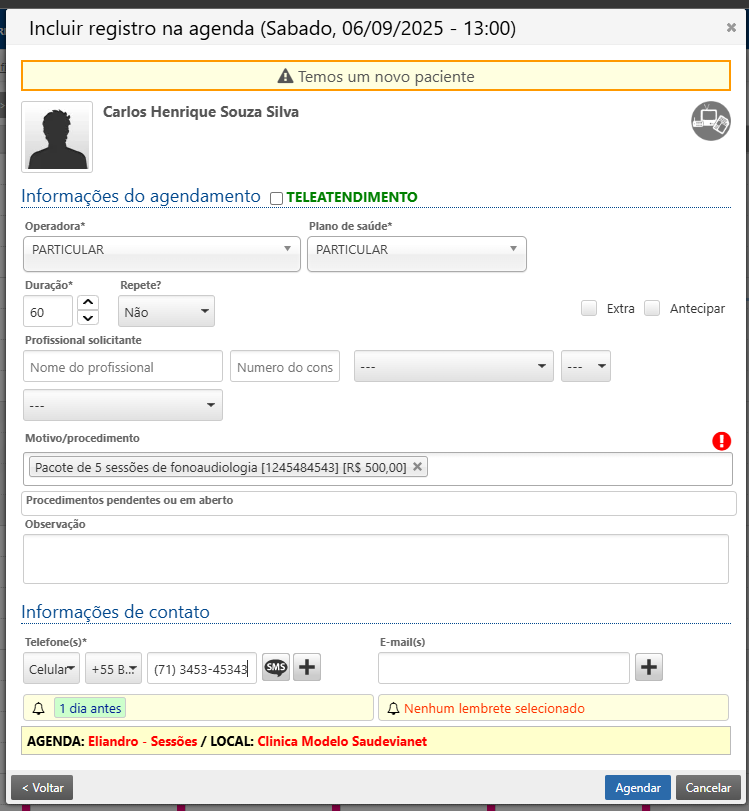Check the Antecipar checkbox
The height and width of the screenshot is (811, 749).
(x=652, y=308)
